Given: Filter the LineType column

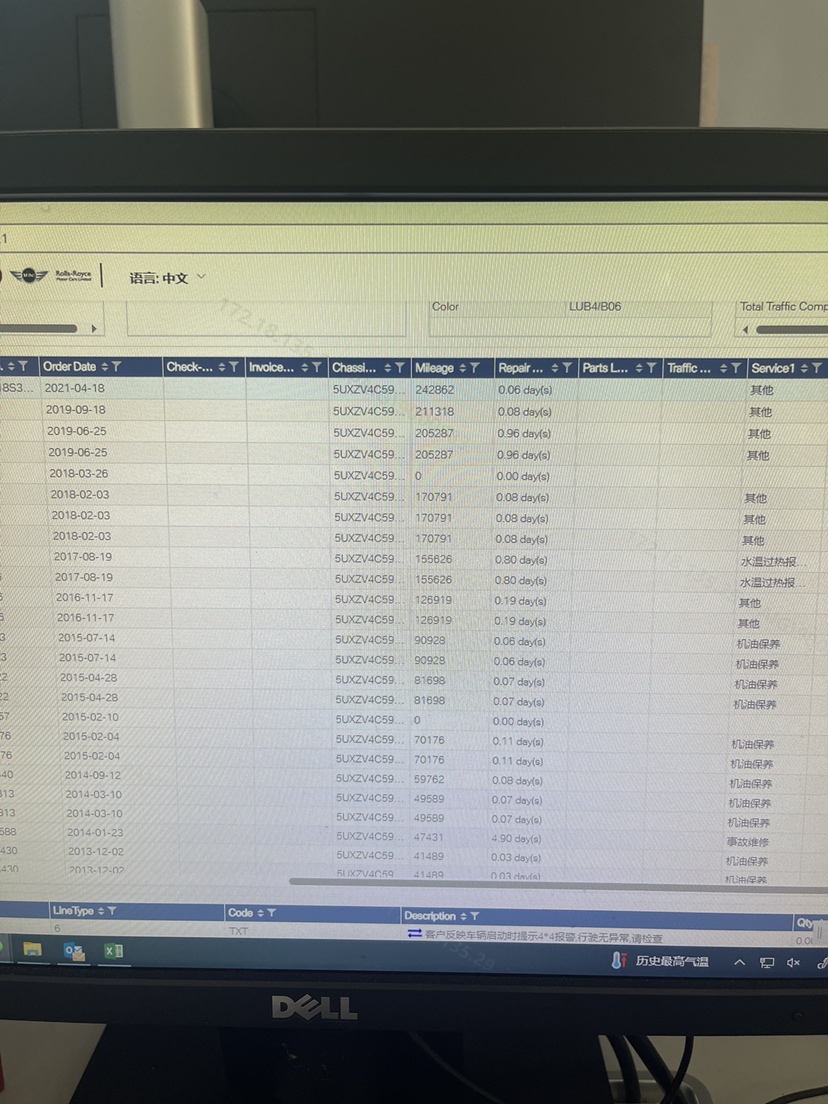Looking at the screenshot, I should pyautogui.click(x=112, y=911).
